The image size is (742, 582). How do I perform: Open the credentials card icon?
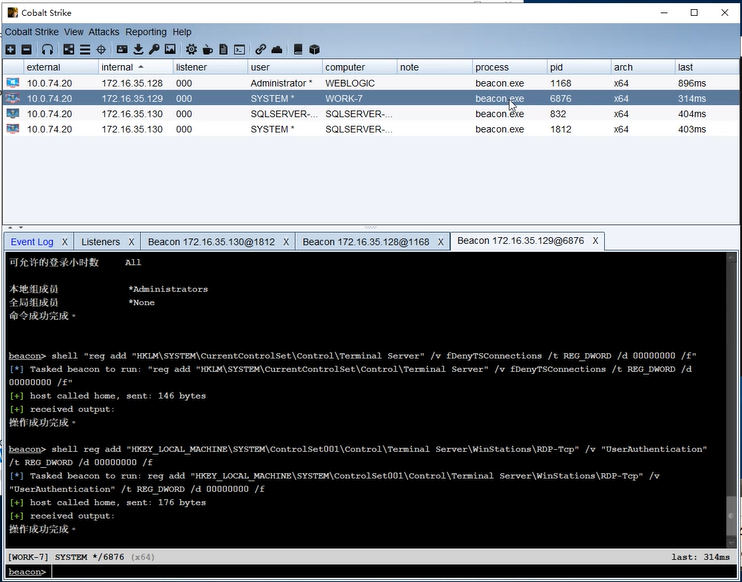(x=122, y=49)
